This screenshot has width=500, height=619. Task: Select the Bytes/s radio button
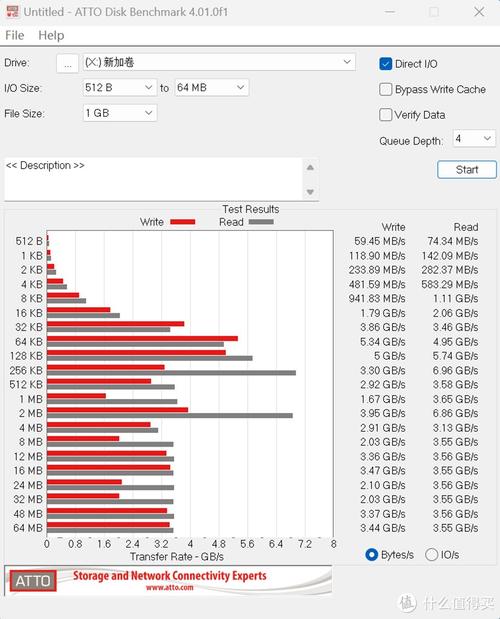[371, 555]
